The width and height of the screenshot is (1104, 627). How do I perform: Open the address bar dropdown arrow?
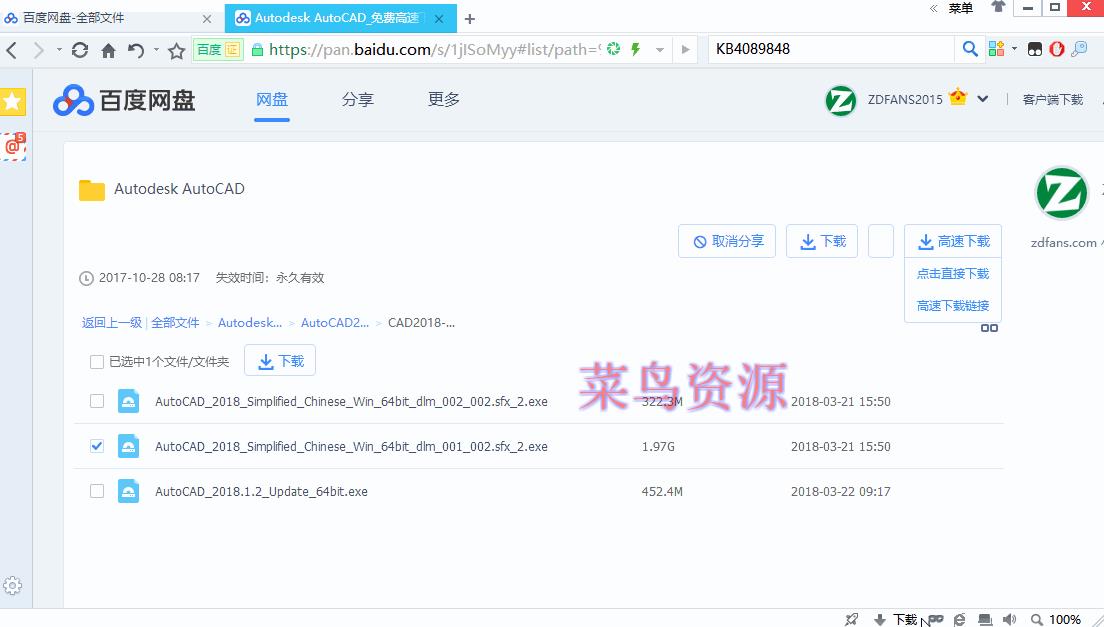[660, 48]
